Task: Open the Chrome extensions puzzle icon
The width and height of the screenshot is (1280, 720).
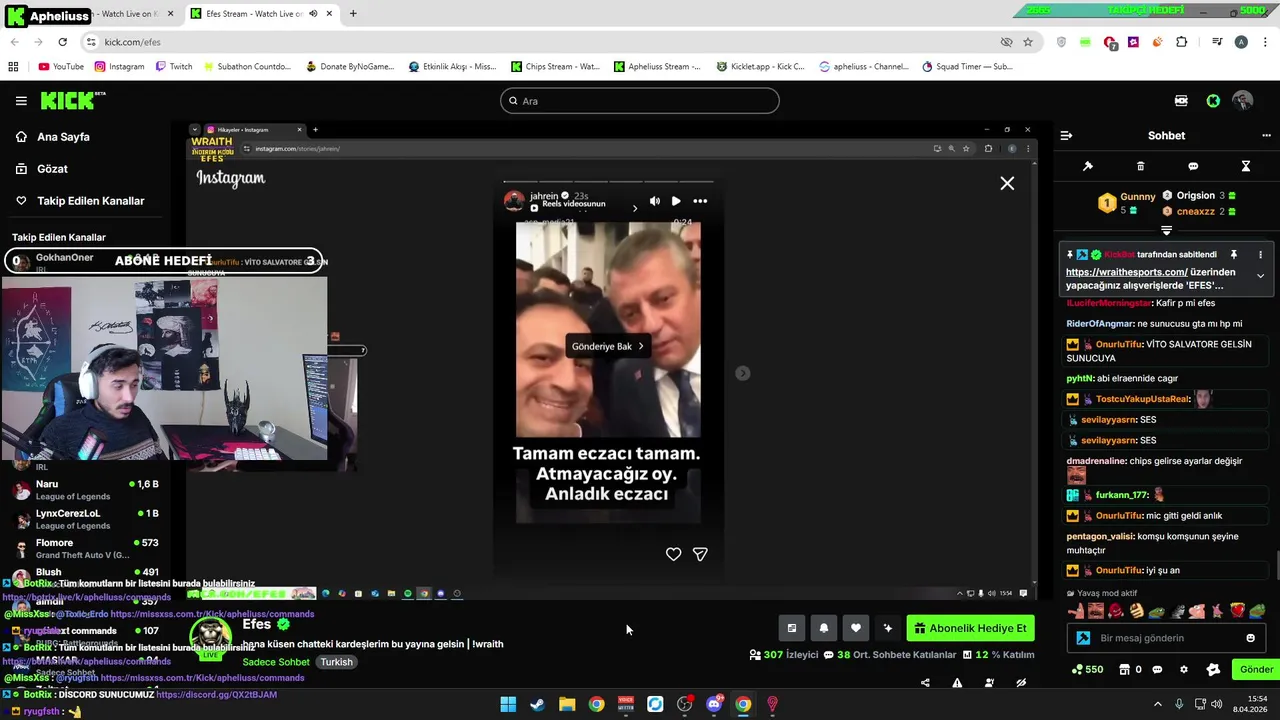Action: [1182, 42]
